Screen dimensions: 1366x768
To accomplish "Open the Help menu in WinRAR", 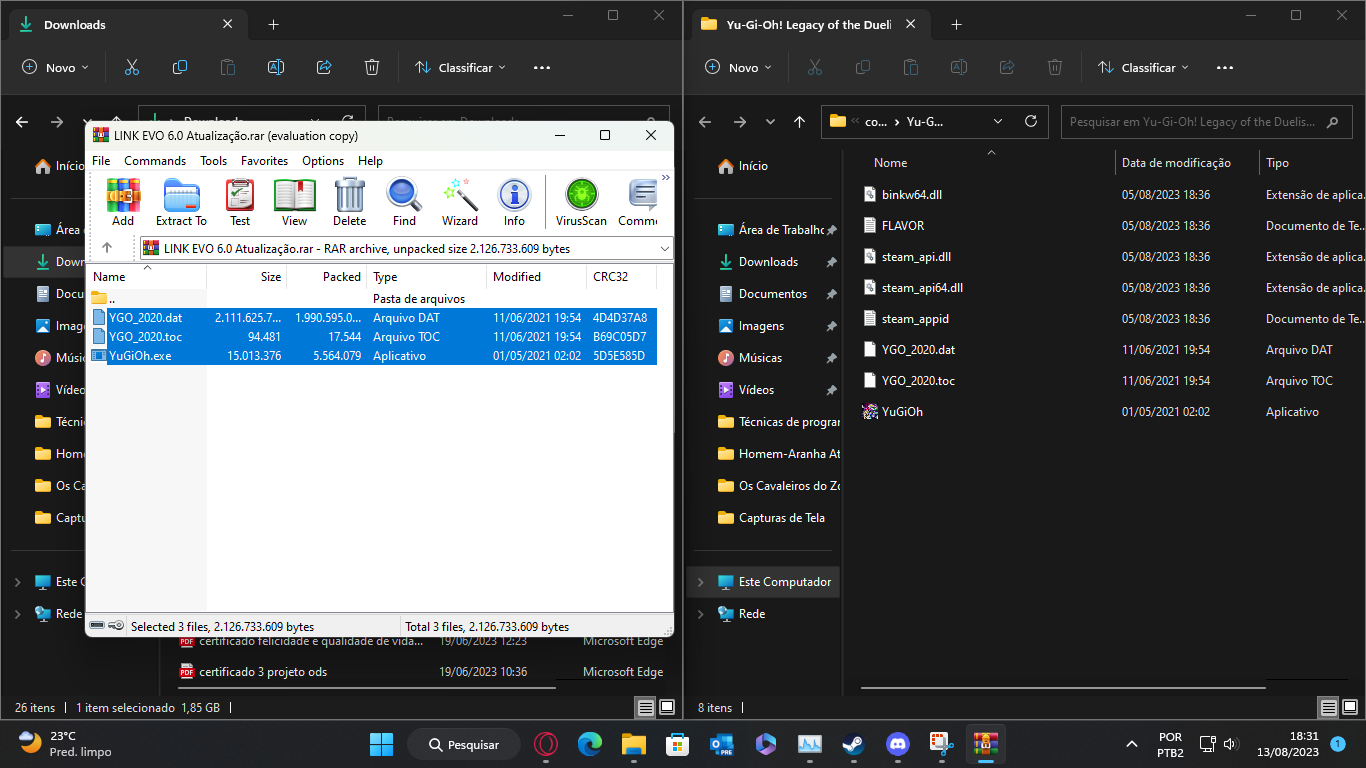I will coord(370,161).
